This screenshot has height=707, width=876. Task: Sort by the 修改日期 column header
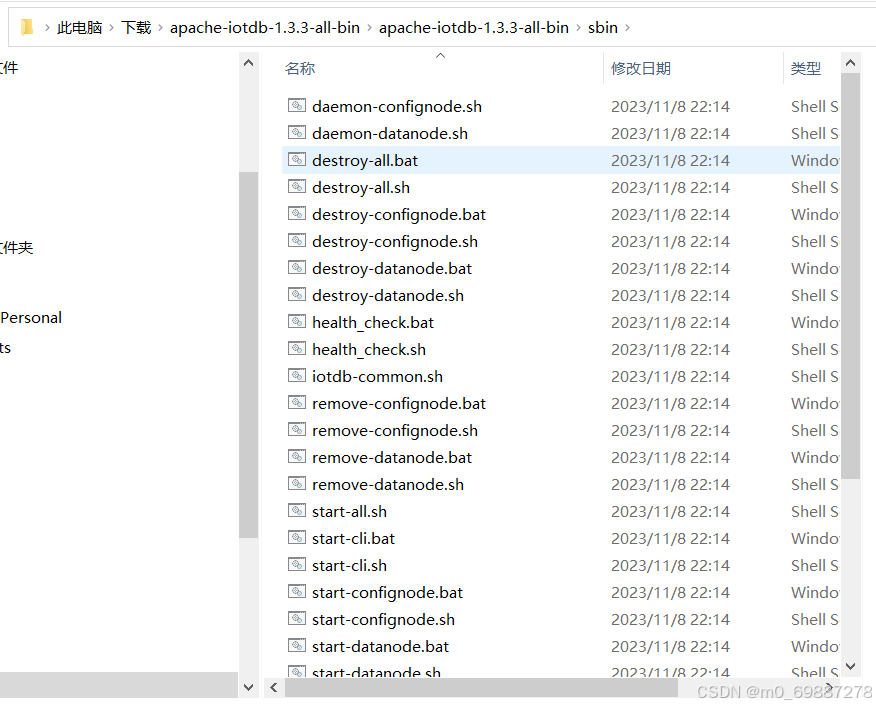(x=640, y=68)
